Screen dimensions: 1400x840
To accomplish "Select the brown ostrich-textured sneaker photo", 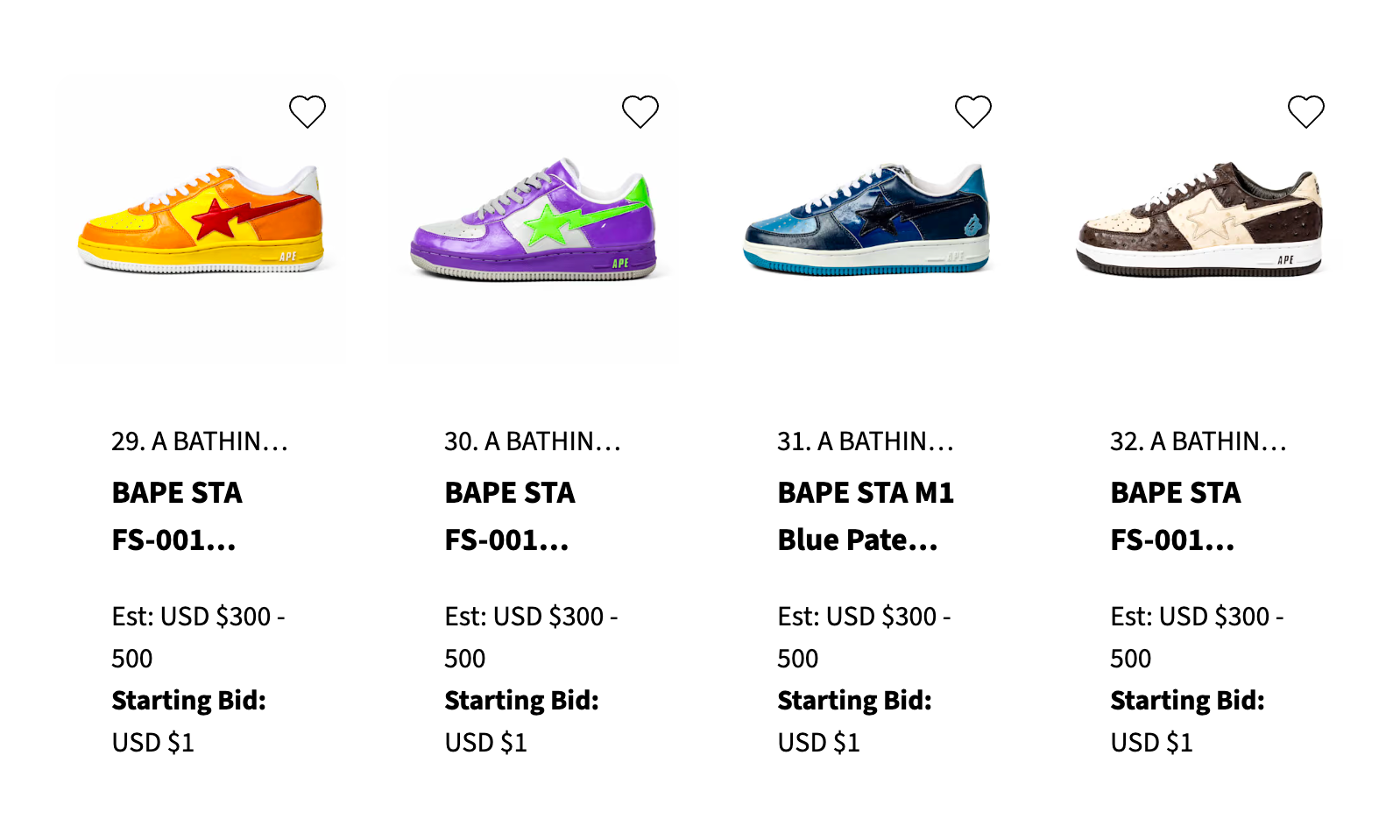I will tap(1199, 219).
